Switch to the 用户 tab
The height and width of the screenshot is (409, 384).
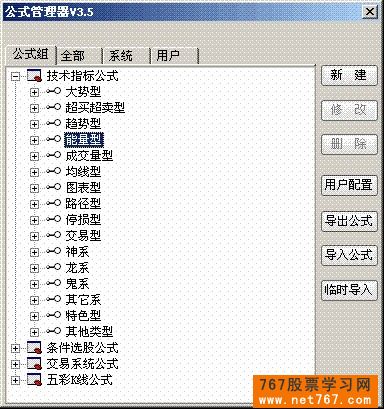pyautogui.click(x=174, y=55)
